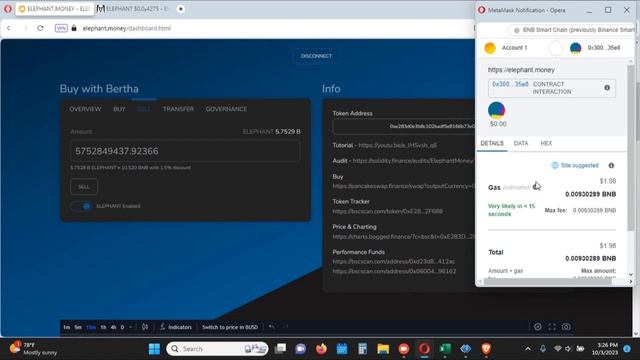Open Brave browser from the taskbar
Viewport: 640px width, 360px height.
[486, 349]
